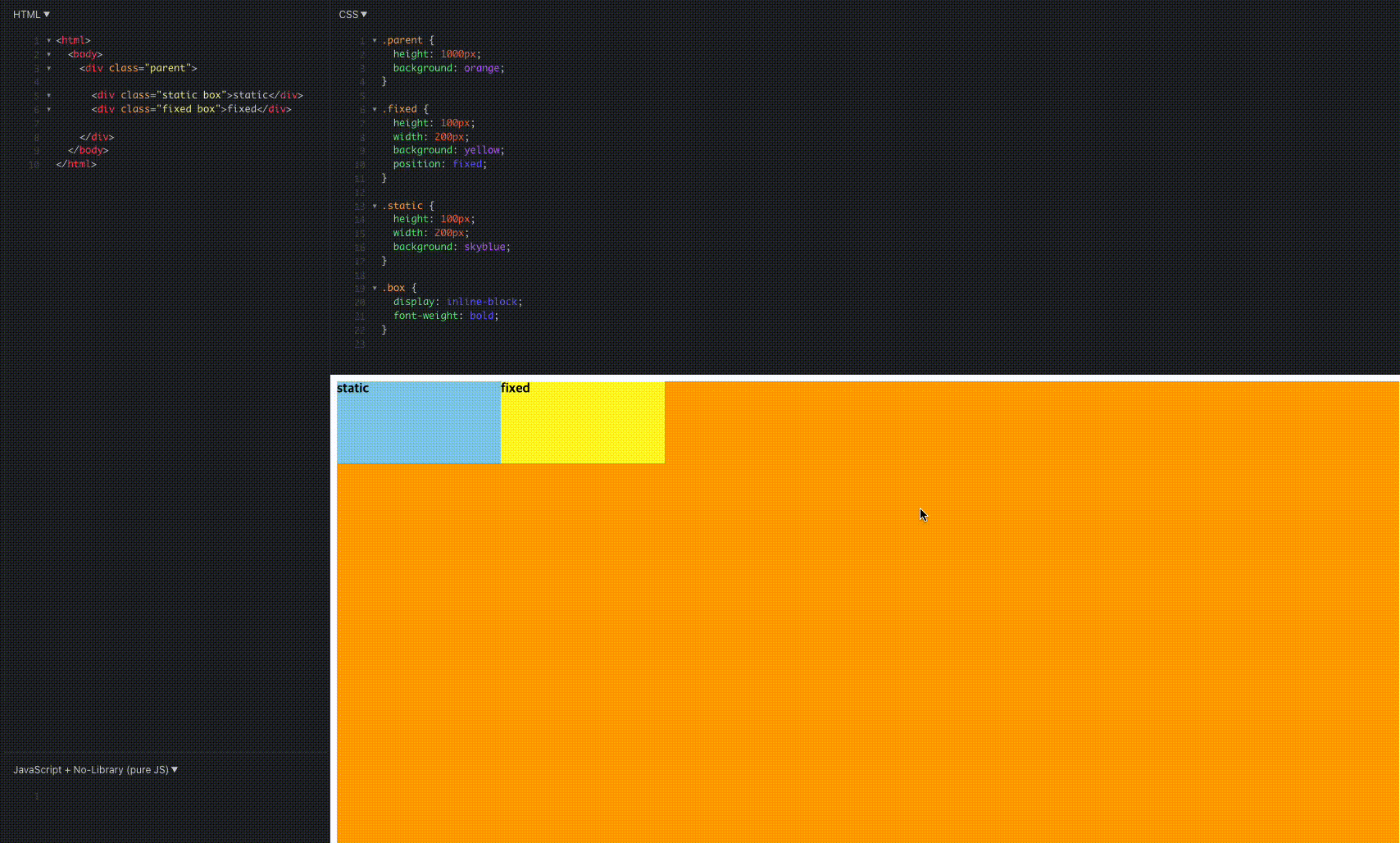Collapse the <html> tag fold arrow

[x=48, y=40]
